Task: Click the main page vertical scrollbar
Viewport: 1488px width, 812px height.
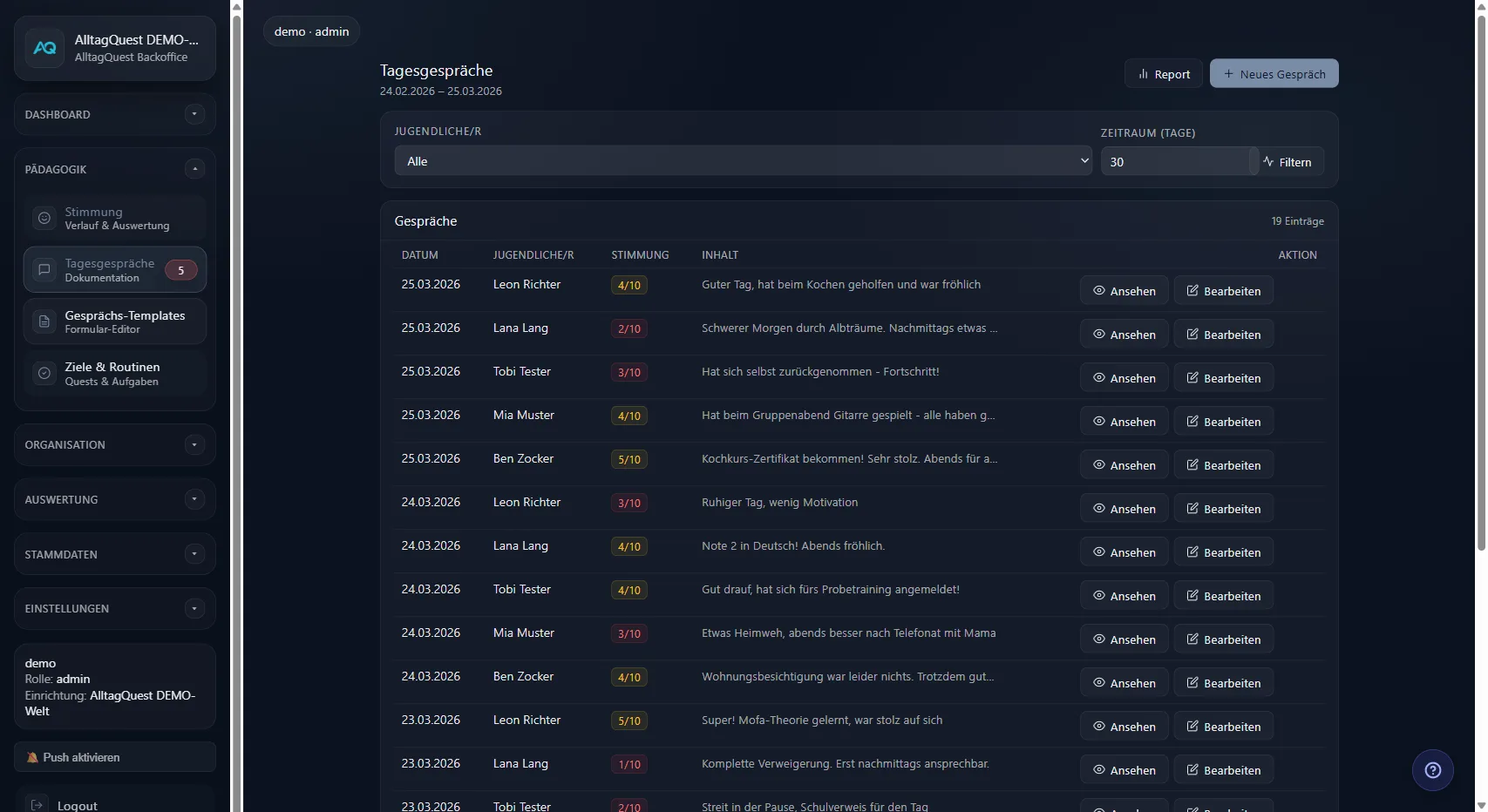Action: pyautogui.click(x=1480, y=279)
